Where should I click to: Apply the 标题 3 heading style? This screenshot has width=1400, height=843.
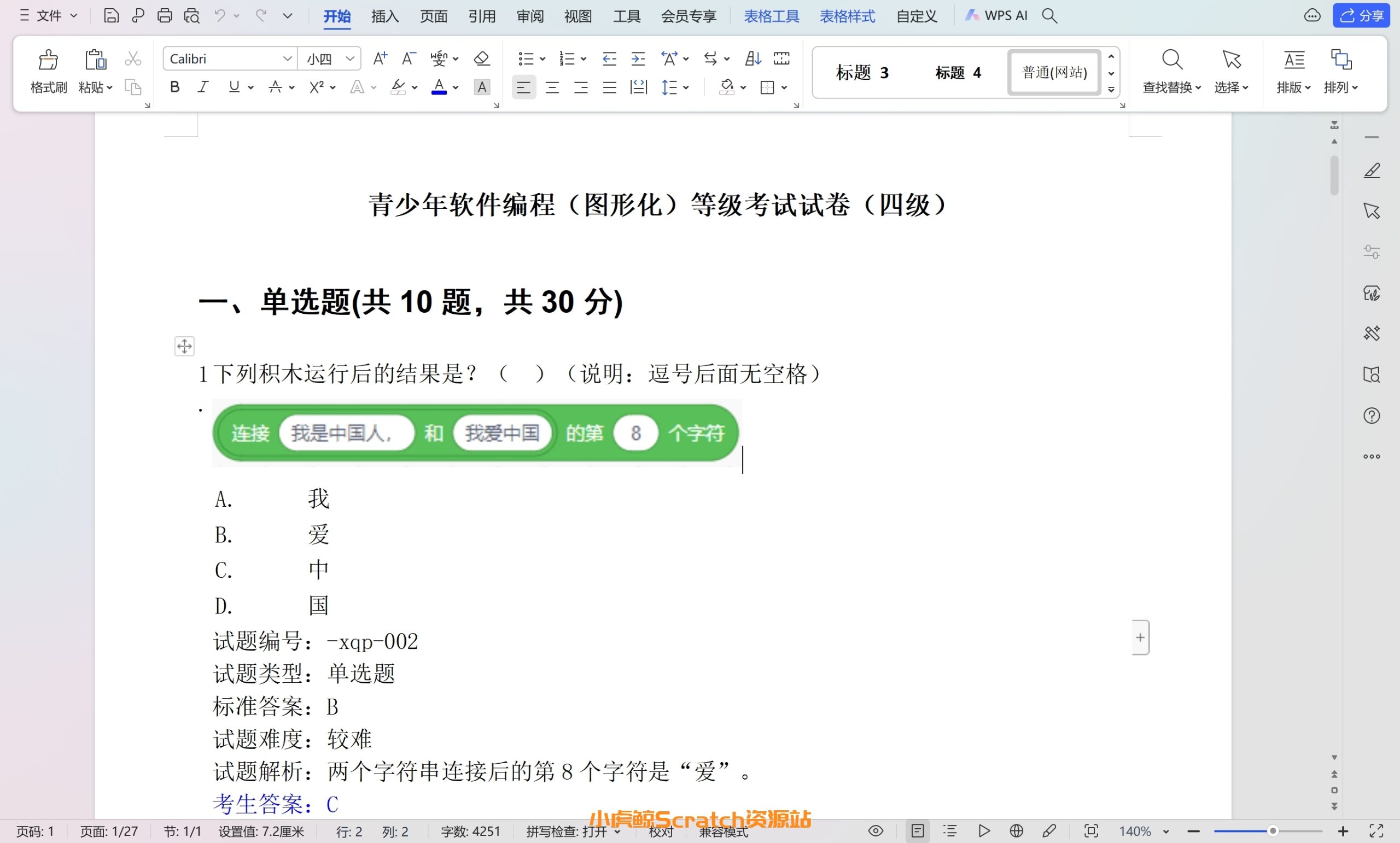[x=861, y=73]
